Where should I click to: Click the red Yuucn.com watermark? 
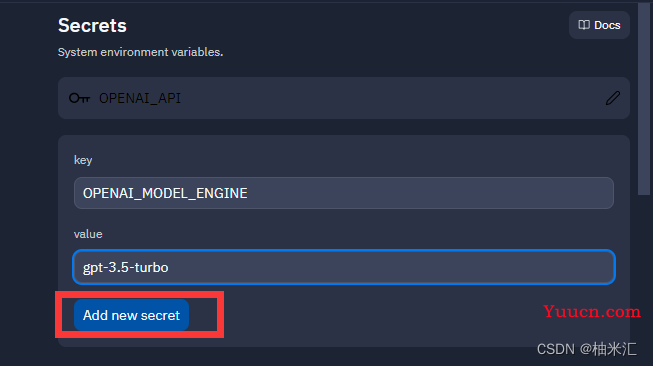[592, 311]
